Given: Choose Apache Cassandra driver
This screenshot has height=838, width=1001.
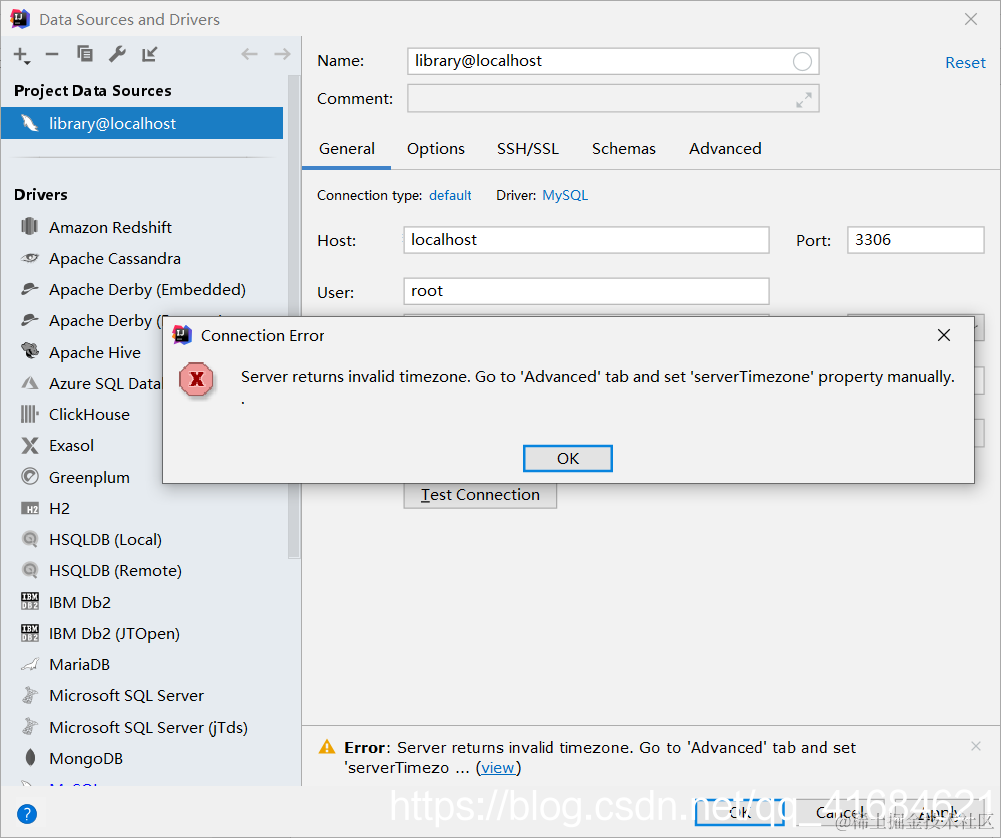Looking at the screenshot, I should click(115, 258).
